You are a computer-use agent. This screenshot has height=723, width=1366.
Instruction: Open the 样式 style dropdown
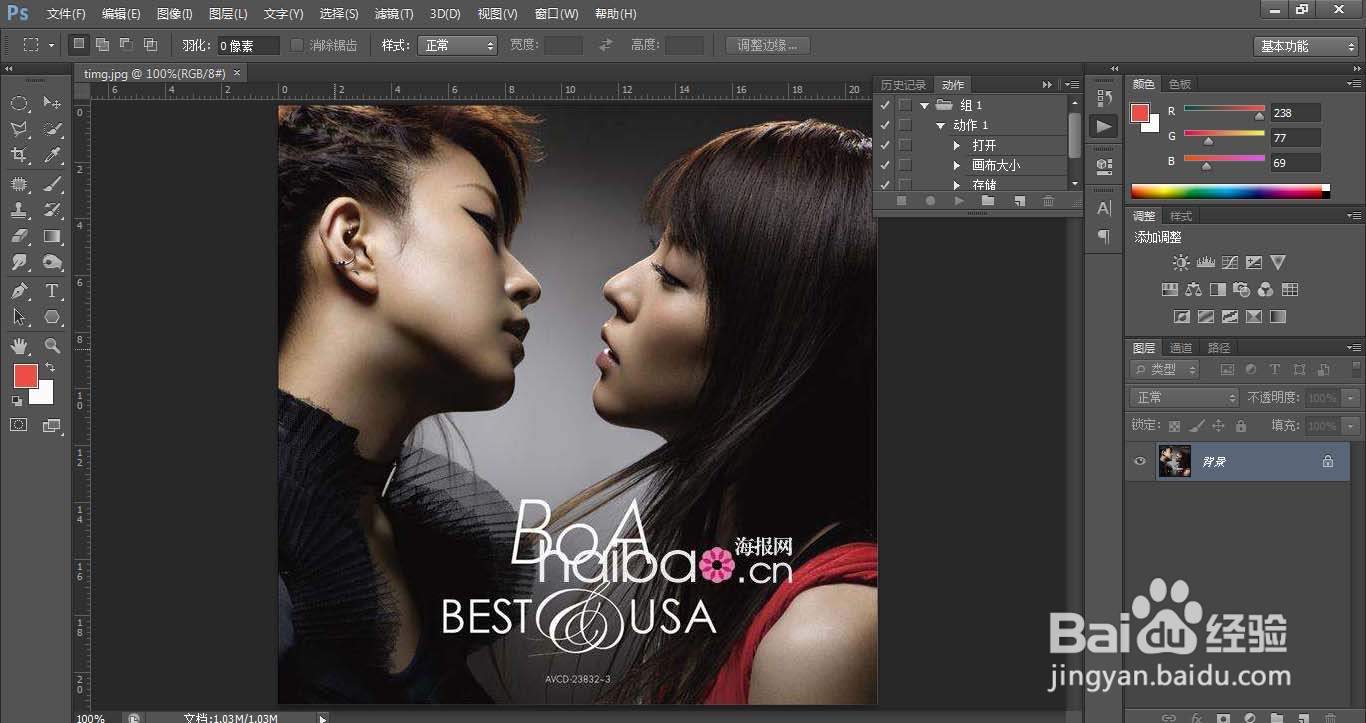click(457, 45)
